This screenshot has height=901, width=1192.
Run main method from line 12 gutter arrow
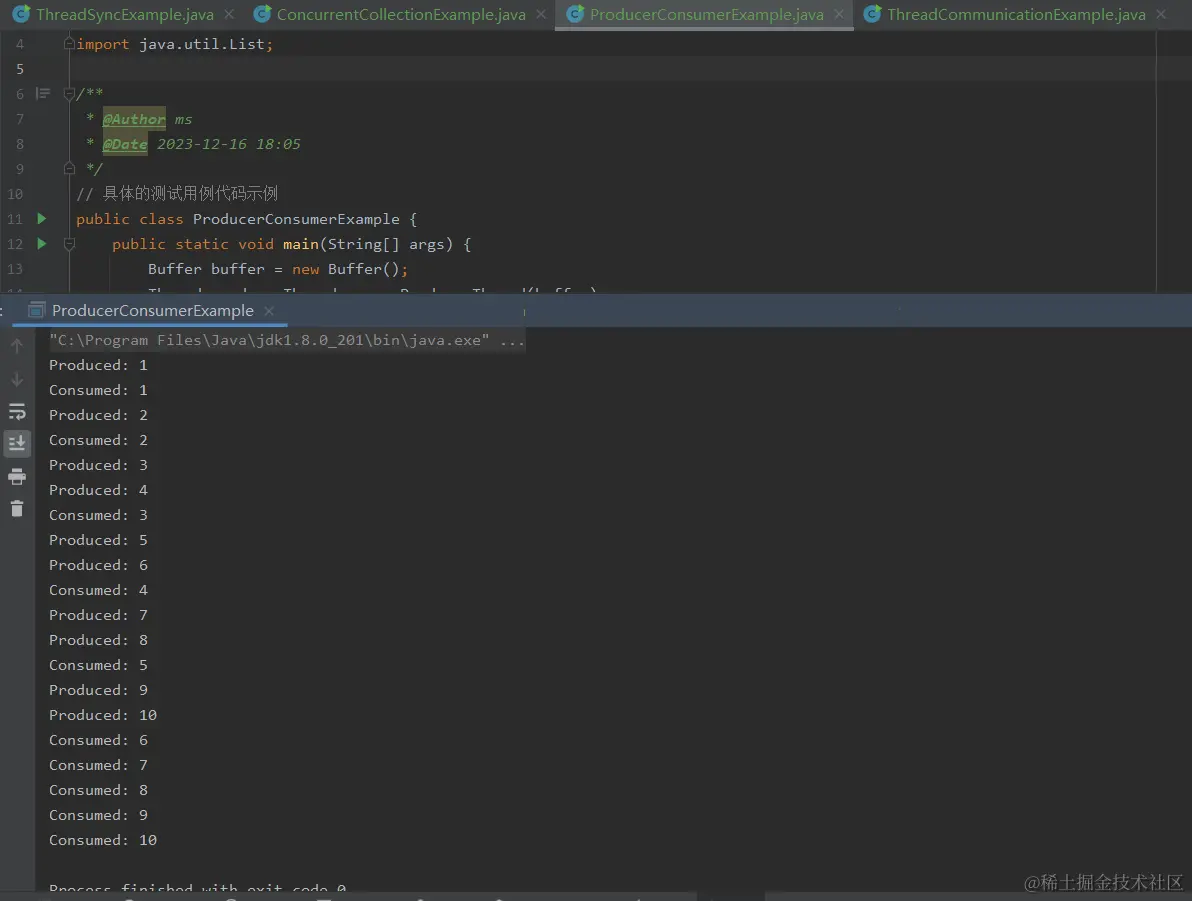click(42, 244)
